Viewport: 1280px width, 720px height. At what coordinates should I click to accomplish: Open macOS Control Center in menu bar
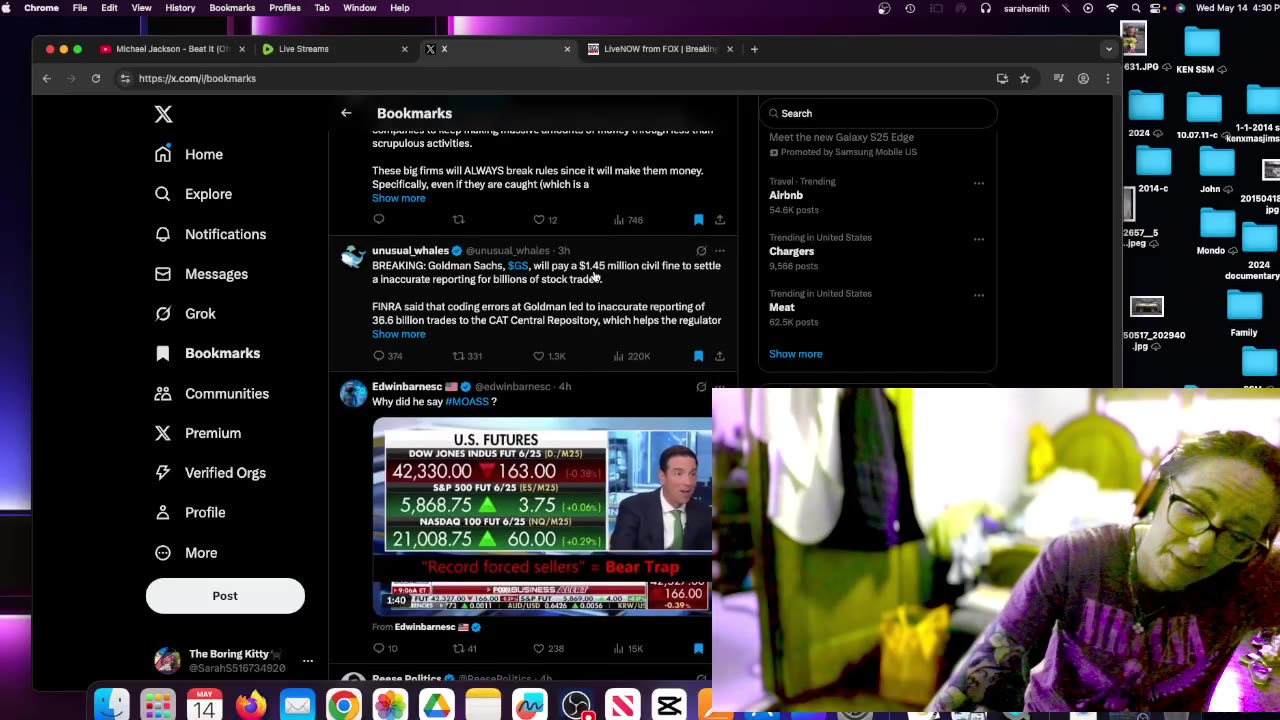pyautogui.click(x=1157, y=8)
